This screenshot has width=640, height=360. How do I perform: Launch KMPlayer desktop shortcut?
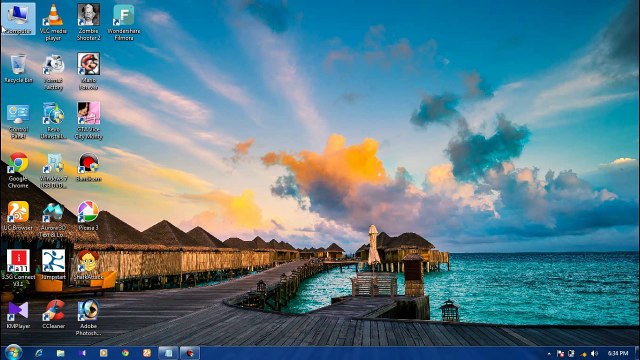pos(18,315)
